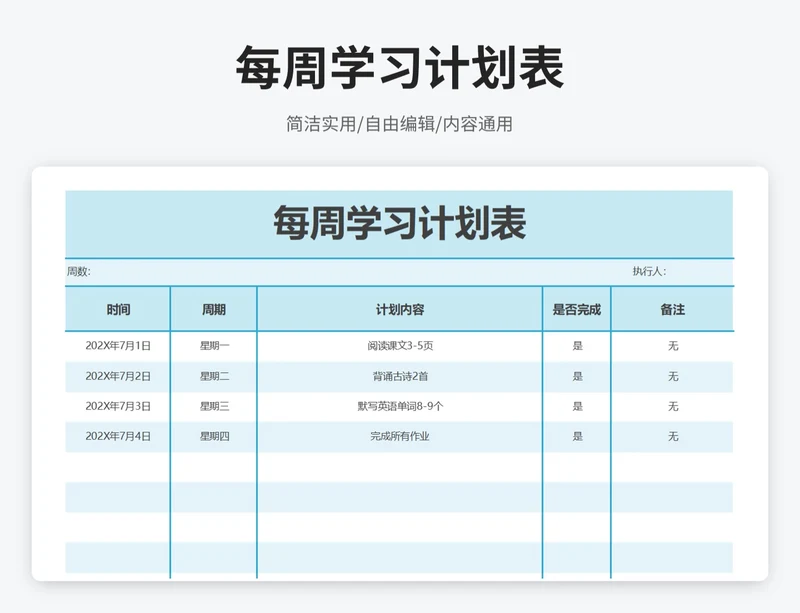Select the 是 cell in the 星期二 row

pos(577,377)
